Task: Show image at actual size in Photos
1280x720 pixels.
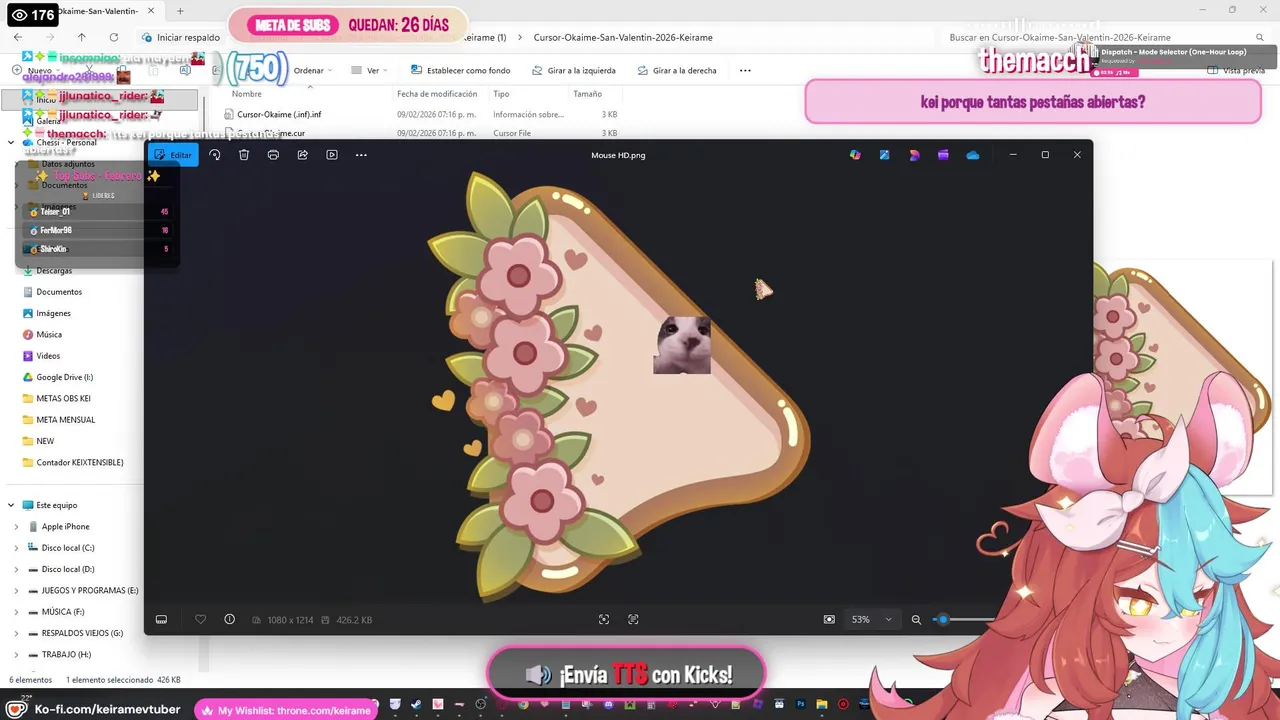Action: 633,620
